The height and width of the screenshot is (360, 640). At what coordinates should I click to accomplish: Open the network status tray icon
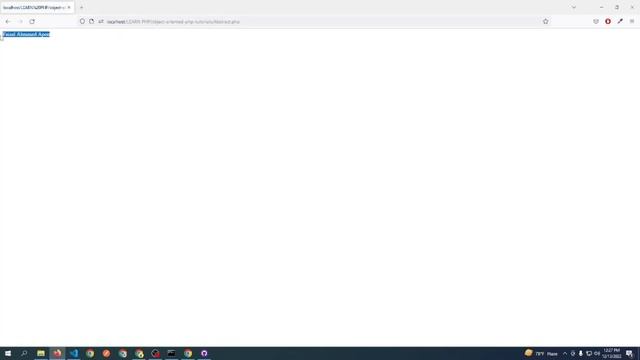[589, 353]
